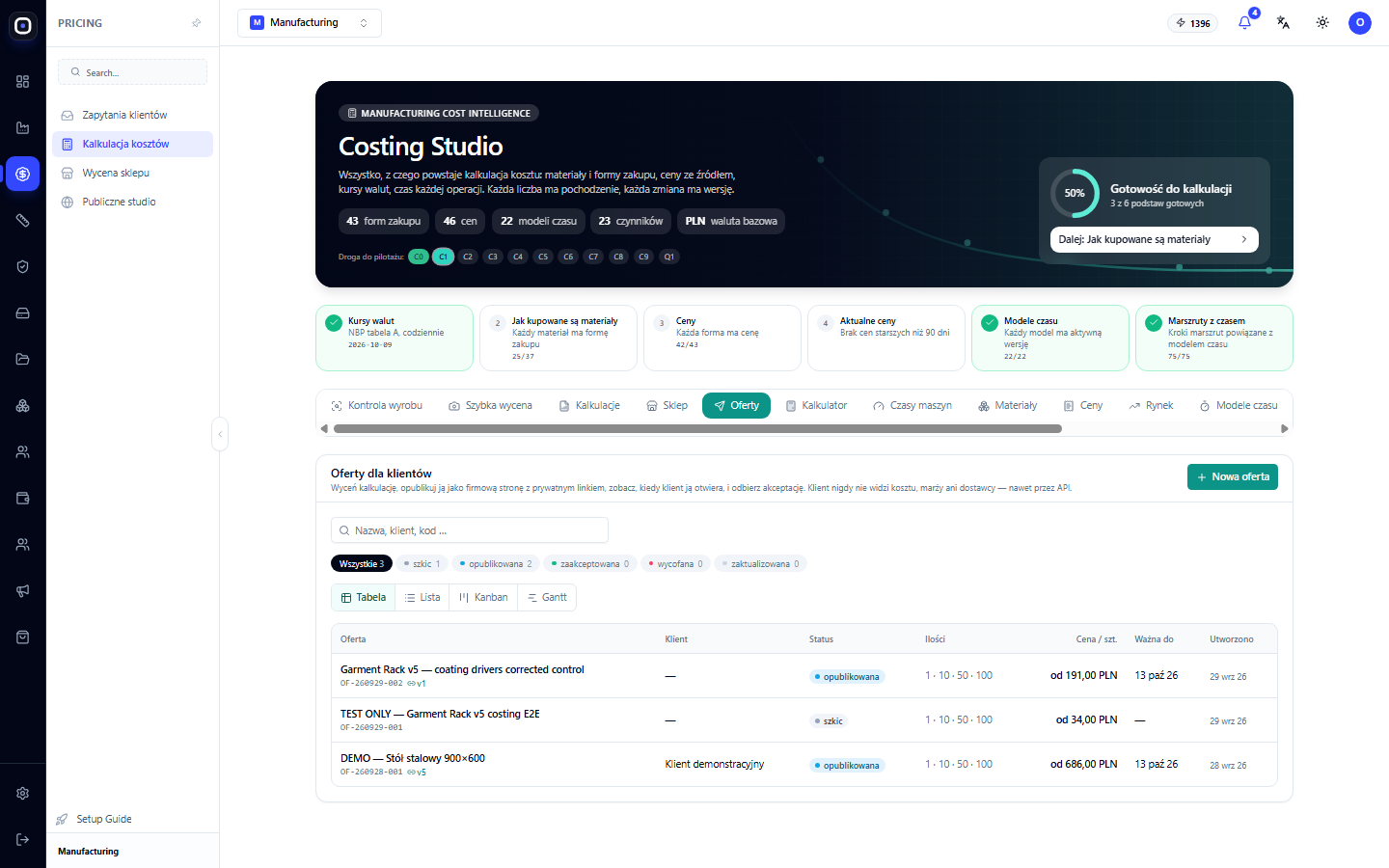
Task: Switch to Gantt view
Action: [x=547, y=598]
